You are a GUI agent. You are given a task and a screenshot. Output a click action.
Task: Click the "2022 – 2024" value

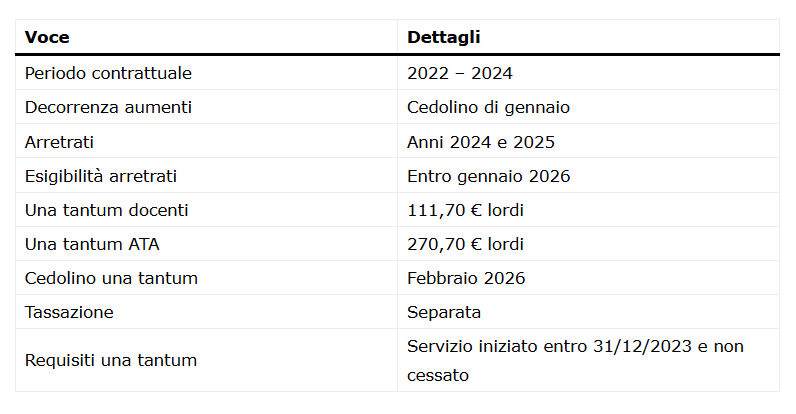(x=460, y=73)
